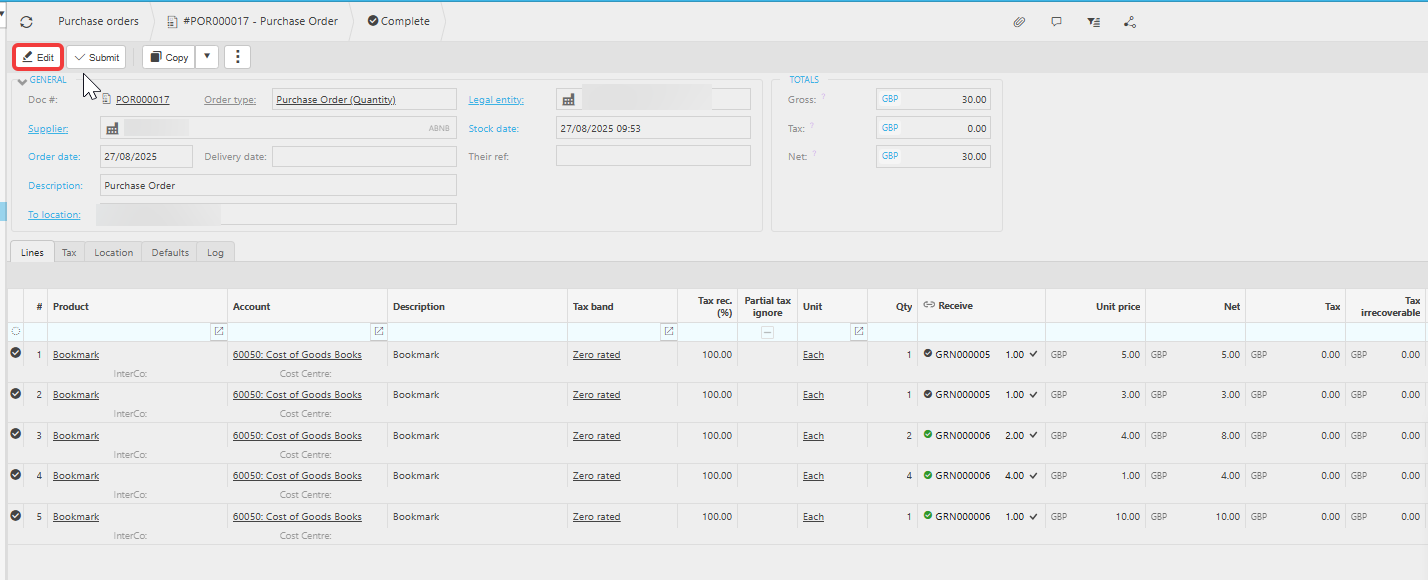Click the Their ref input field
Image resolution: width=1428 pixels, height=580 pixels.
tap(653, 156)
